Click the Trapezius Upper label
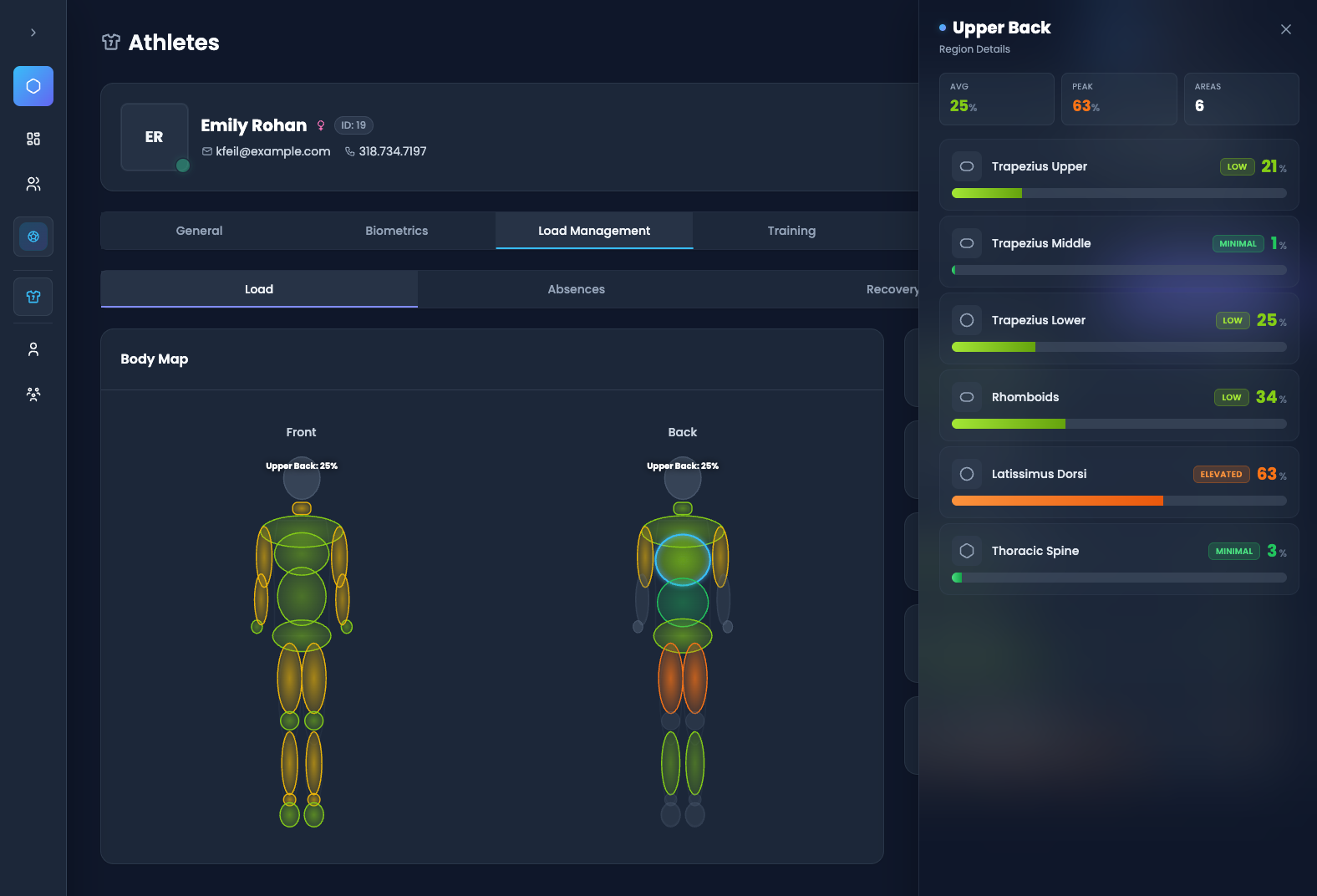 pos(1040,166)
